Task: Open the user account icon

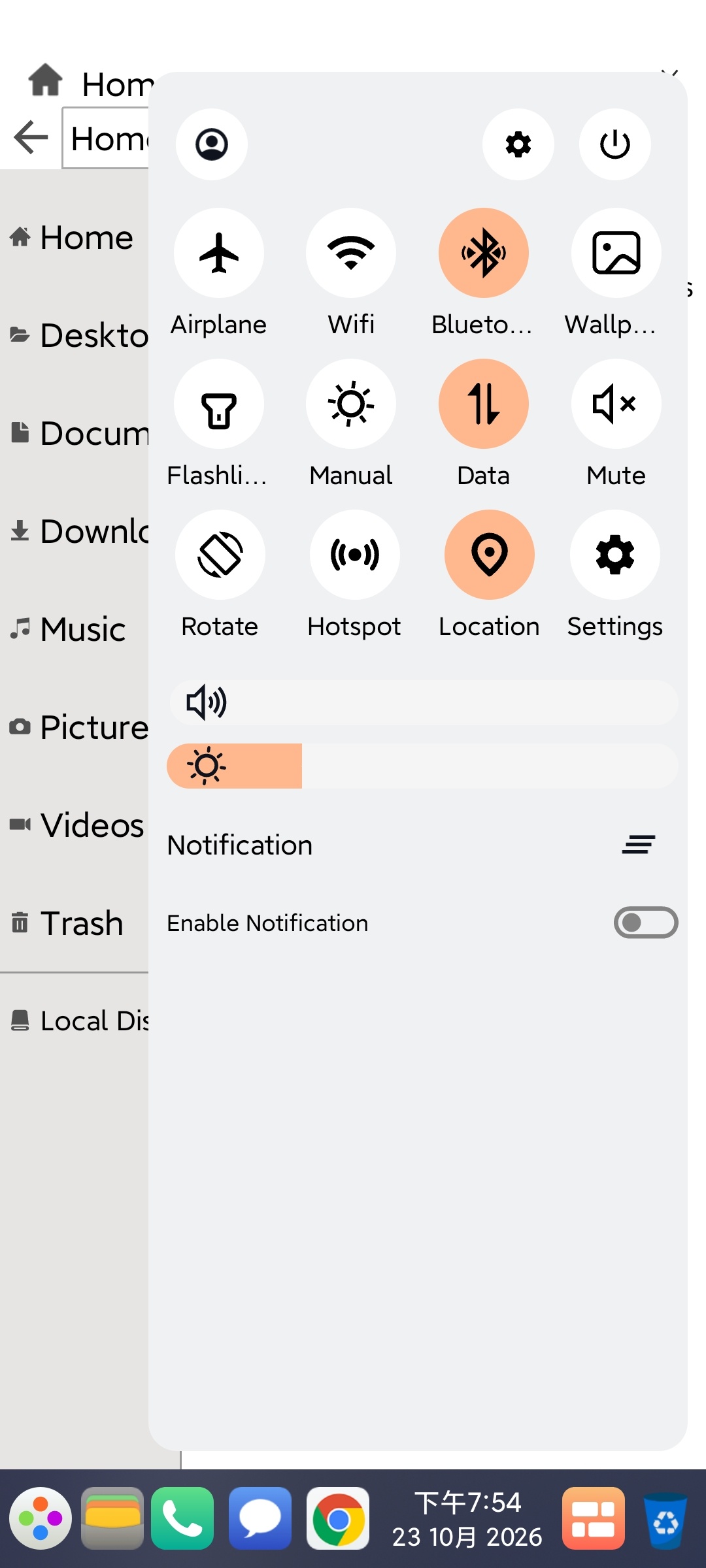Action: tap(212, 144)
